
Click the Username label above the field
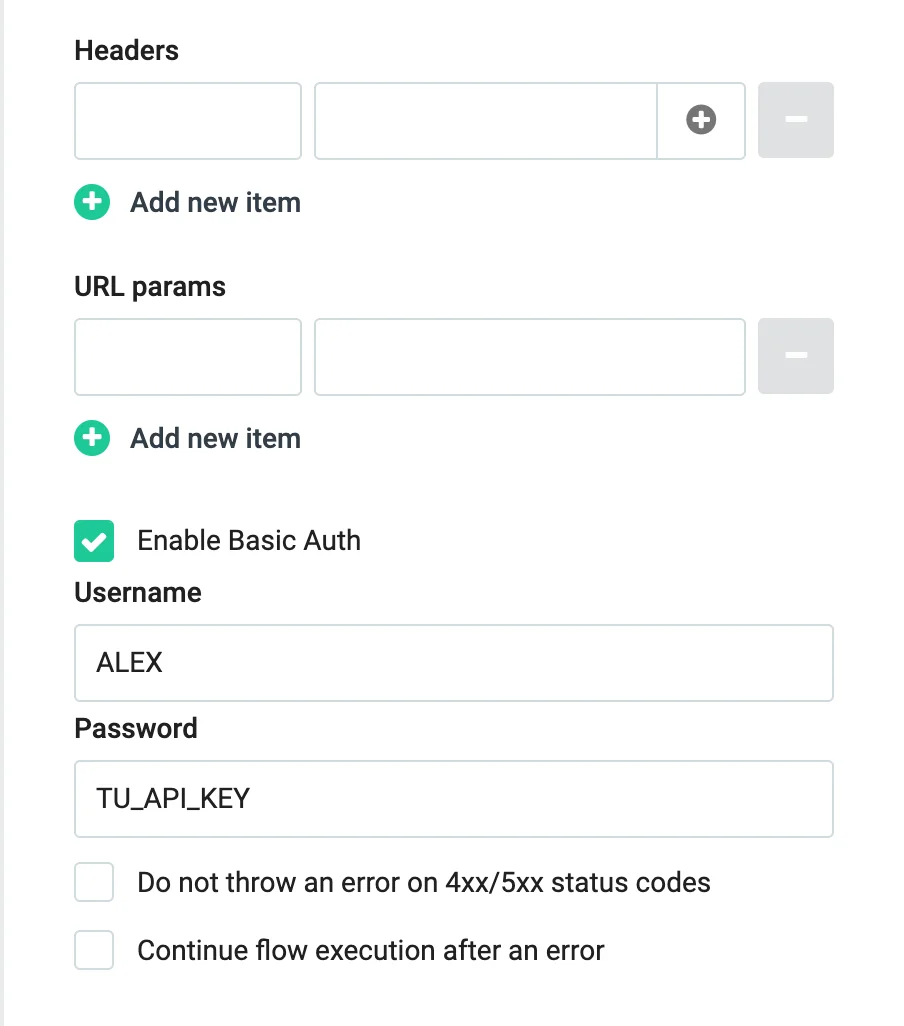[x=138, y=592]
